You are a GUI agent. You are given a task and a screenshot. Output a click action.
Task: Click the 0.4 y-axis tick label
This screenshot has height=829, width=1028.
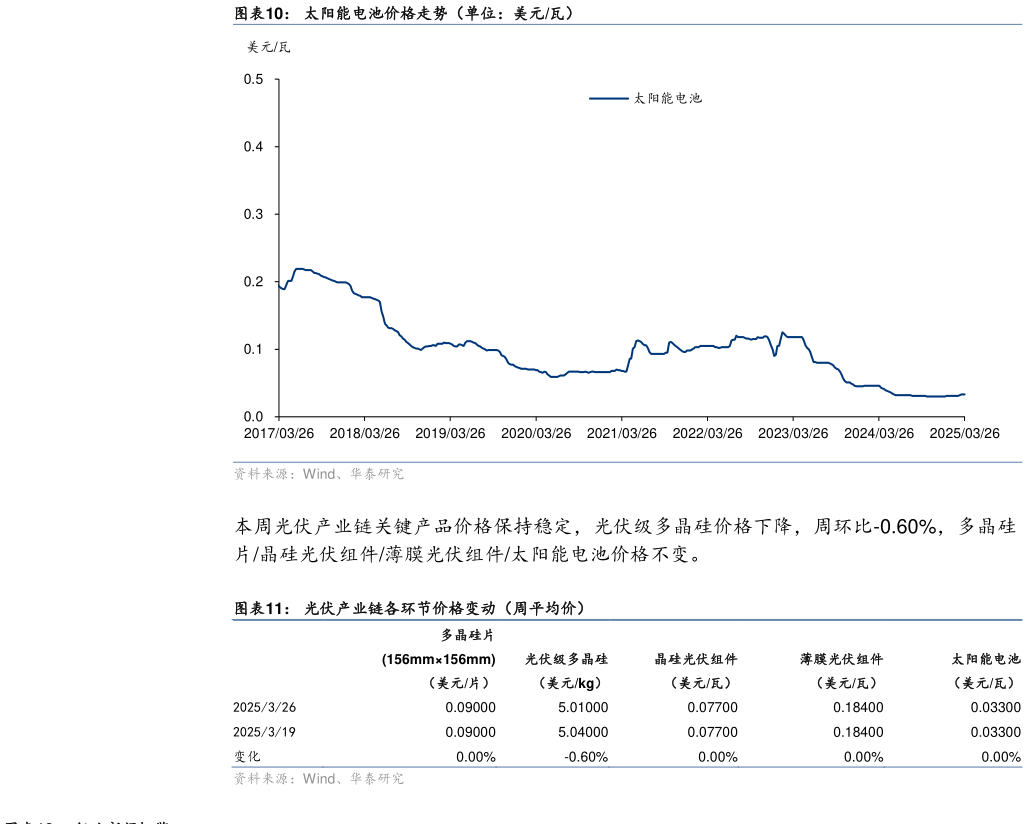coord(254,147)
